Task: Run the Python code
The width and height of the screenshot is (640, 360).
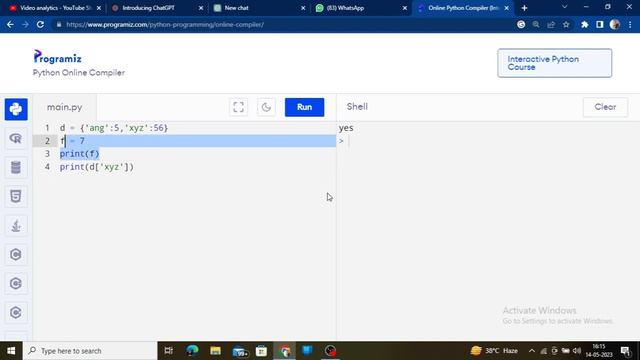Action: (x=304, y=107)
